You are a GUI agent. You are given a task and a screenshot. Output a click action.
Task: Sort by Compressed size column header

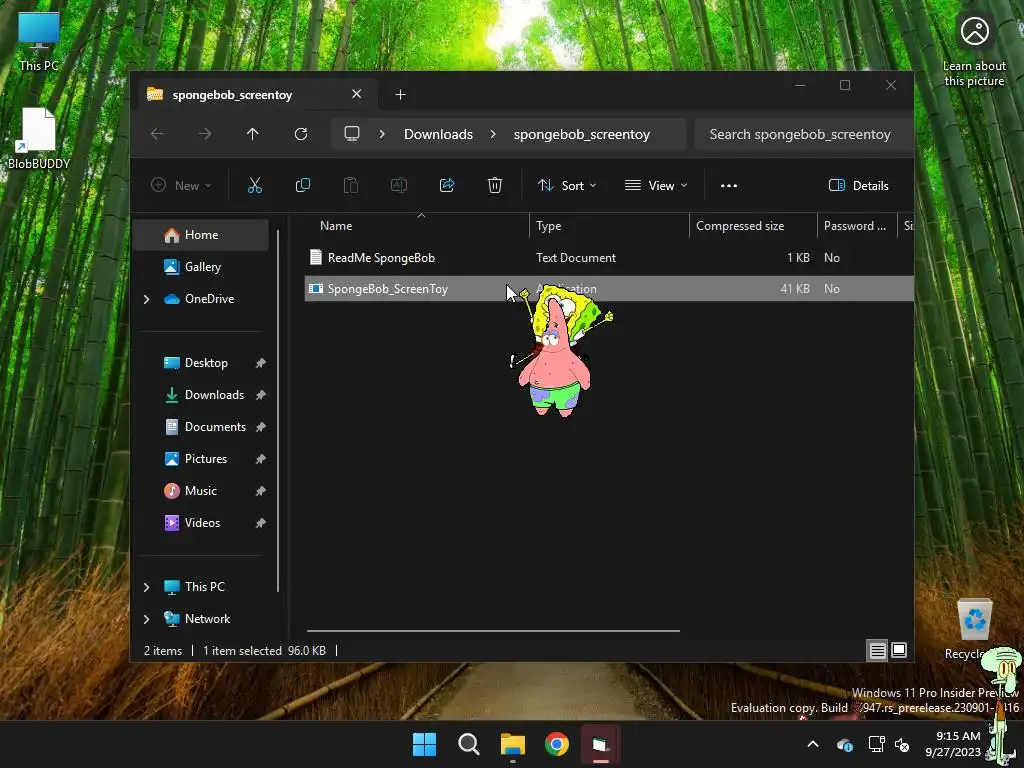[x=753, y=226]
